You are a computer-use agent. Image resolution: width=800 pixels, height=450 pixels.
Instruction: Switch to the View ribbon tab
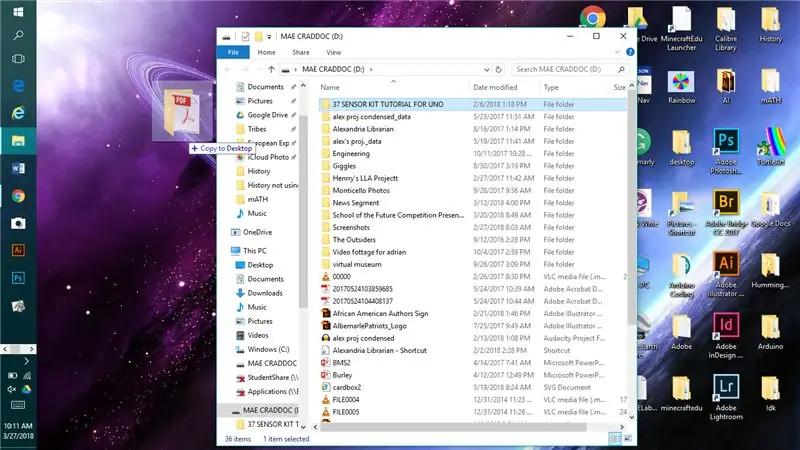tap(334, 52)
